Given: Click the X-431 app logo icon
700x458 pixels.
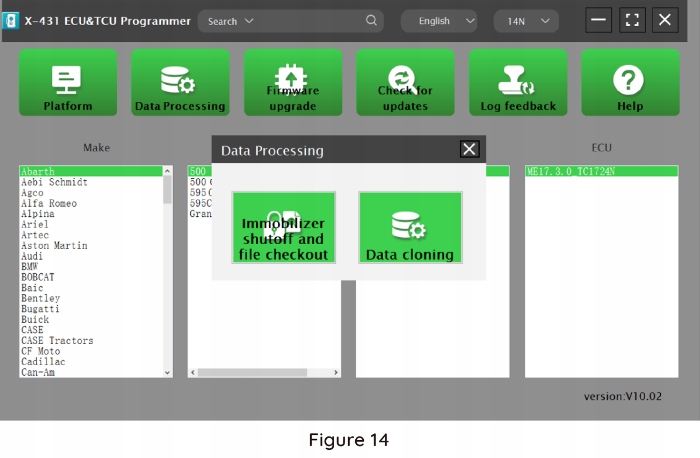Looking at the screenshot, I should [11, 21].
